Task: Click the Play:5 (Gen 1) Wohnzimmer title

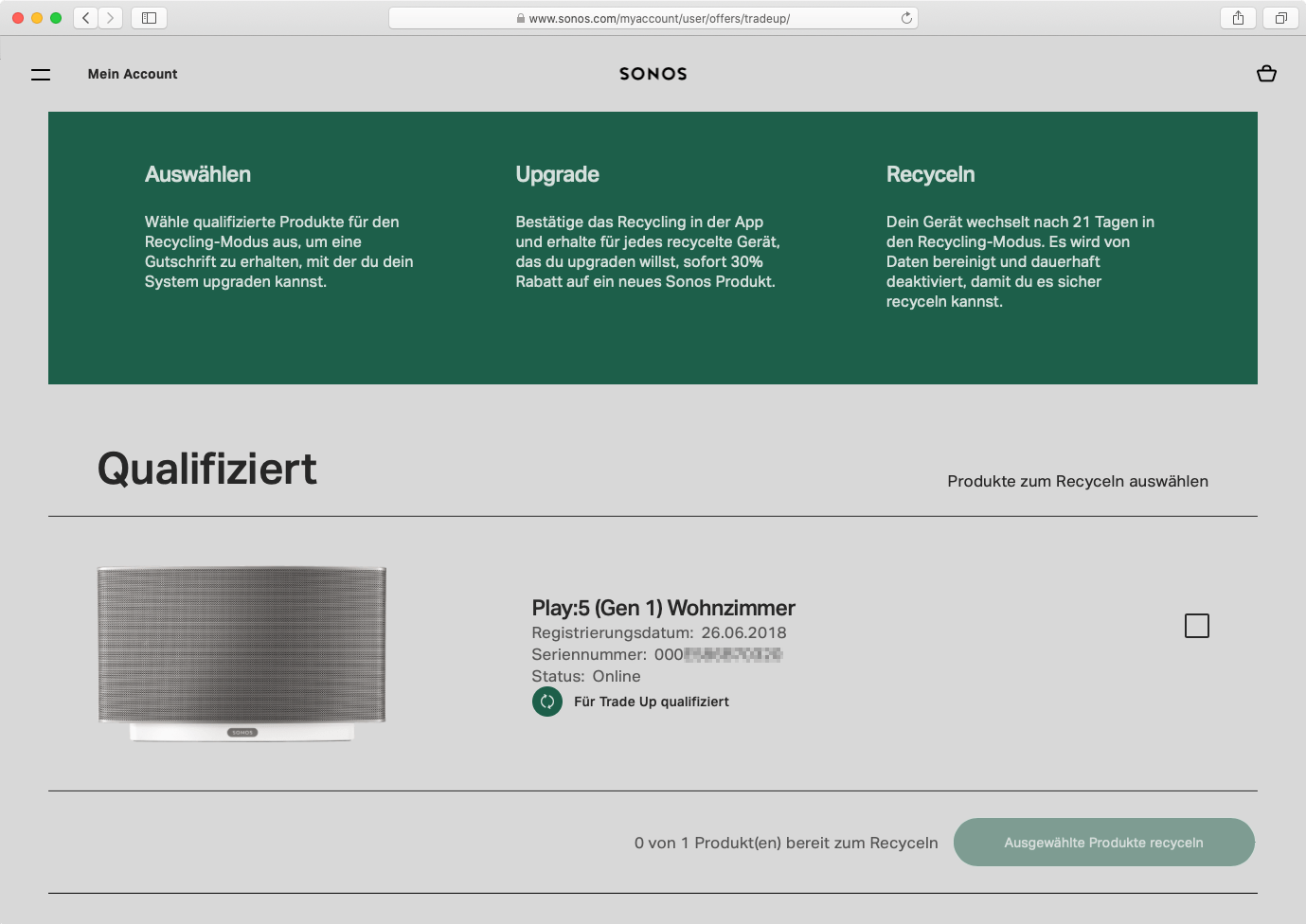Action: [x=663, y=608]
